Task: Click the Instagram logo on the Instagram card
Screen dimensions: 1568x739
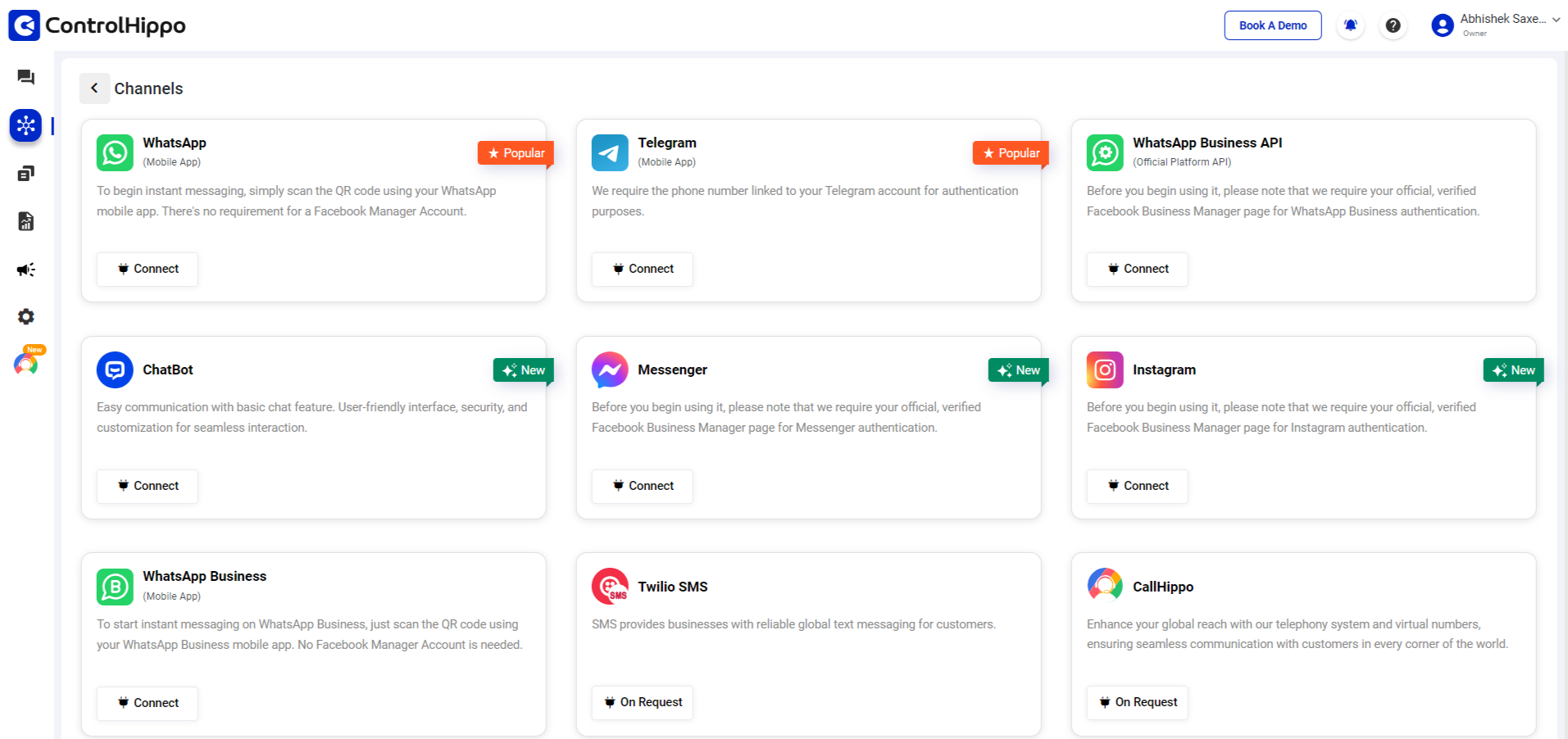Action: (1104, 369)
